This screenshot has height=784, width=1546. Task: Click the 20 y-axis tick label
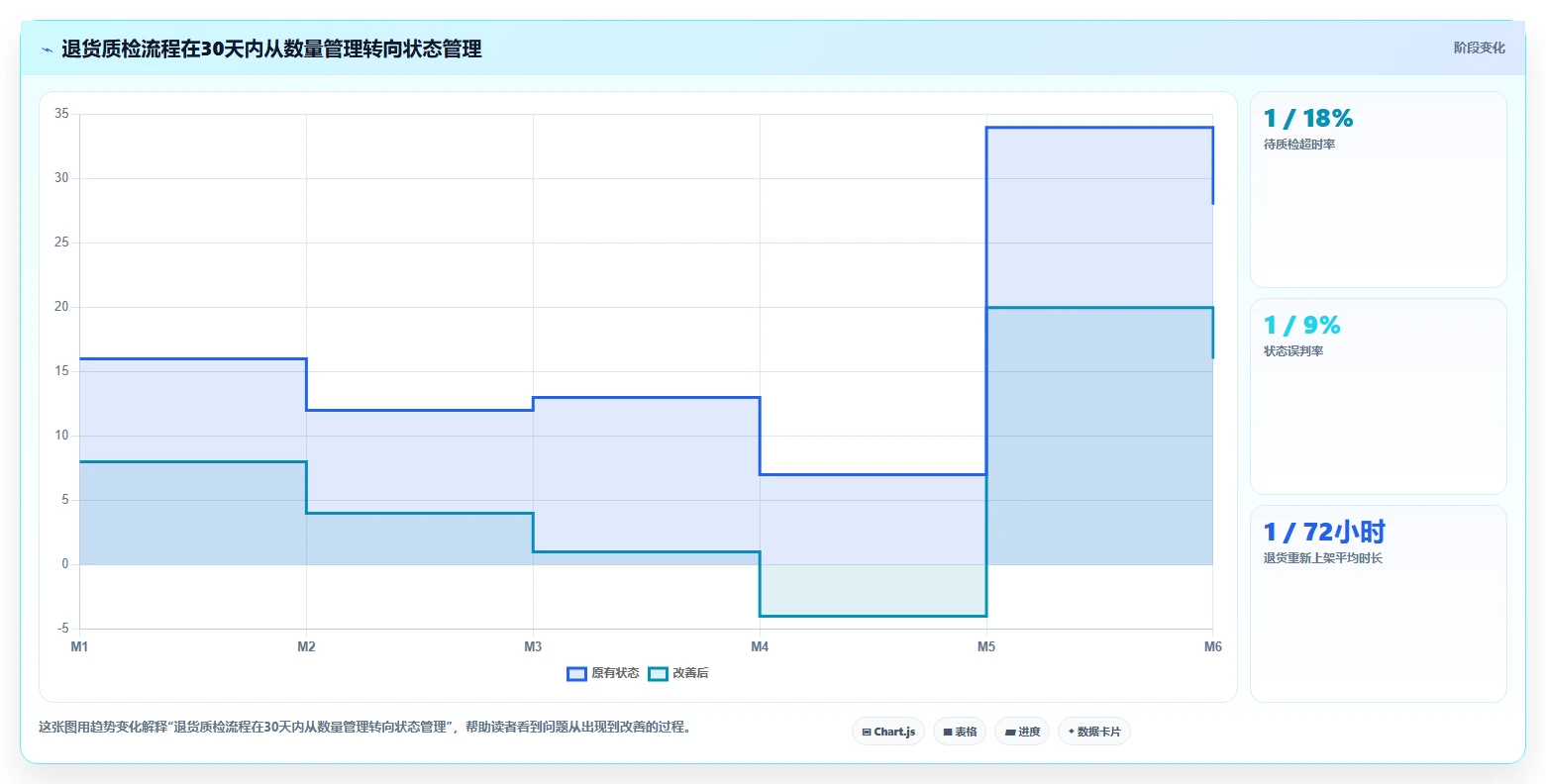pyautogui.click(x=61, y=307)
